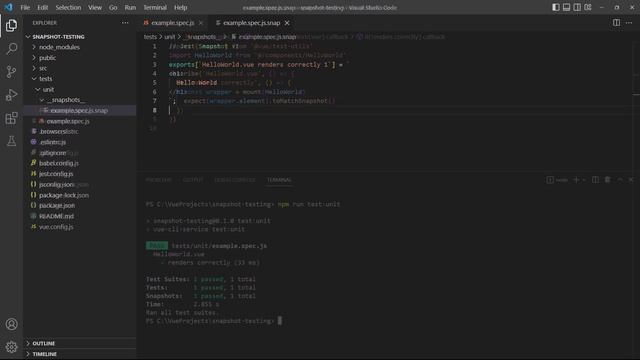Kill terminal using trash icon
The image size is (640, 360).
tap(607, 180)
